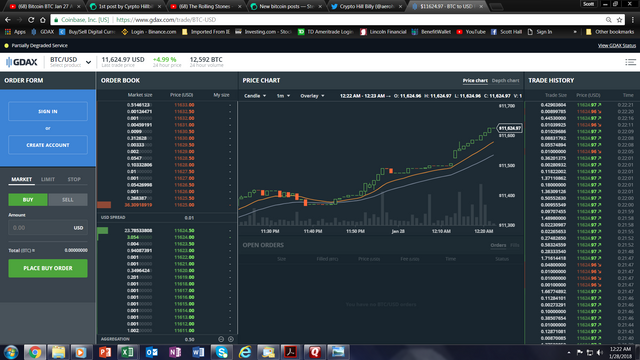
Task: Open the Apps bookmark shortcut
Action: [15, 32]
